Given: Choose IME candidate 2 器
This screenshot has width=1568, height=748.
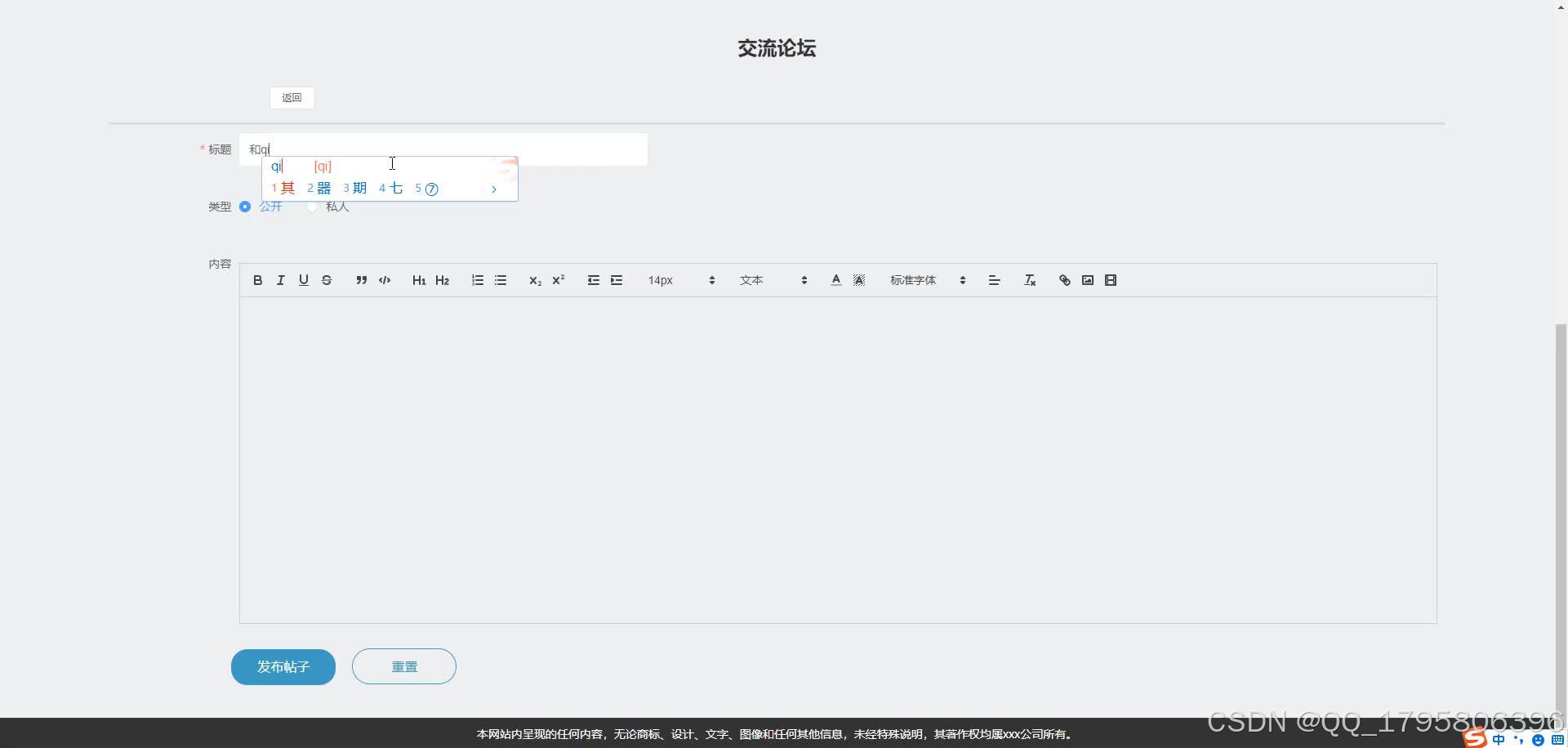Looking at the screenshot, I should 318,188.
